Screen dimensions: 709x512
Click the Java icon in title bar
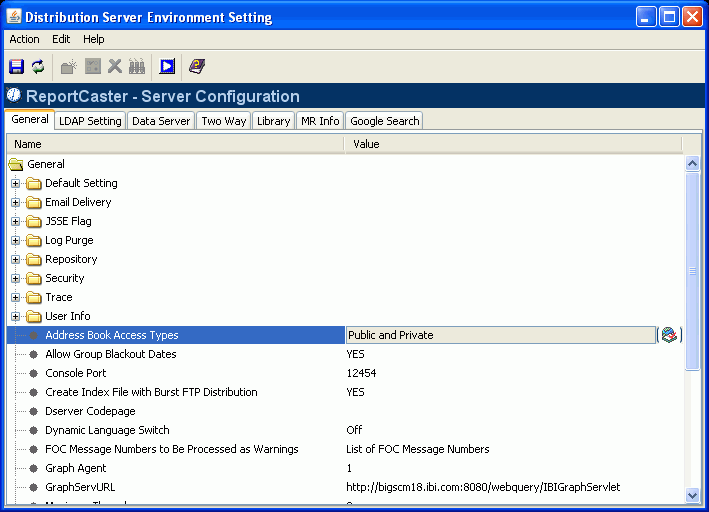(x=14, y=17)
